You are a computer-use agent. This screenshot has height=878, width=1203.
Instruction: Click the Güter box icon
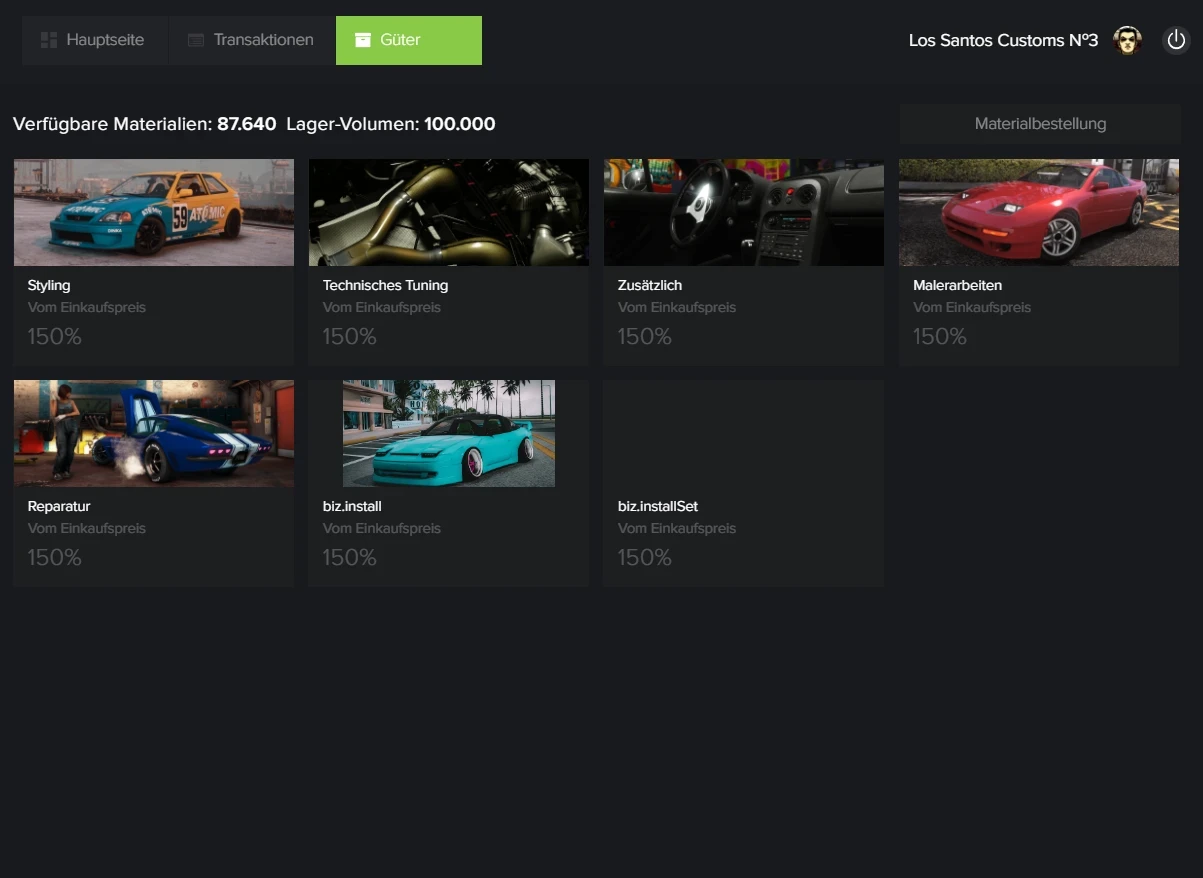point(363,40)
